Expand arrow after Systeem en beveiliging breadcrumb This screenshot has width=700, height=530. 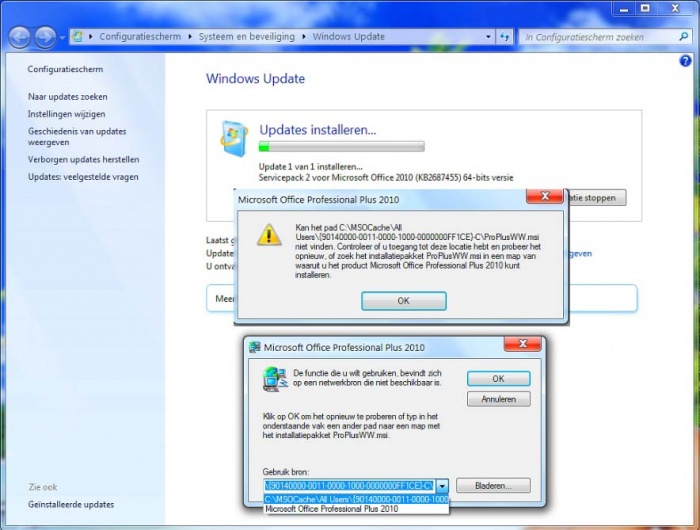[x=304, y=37]
